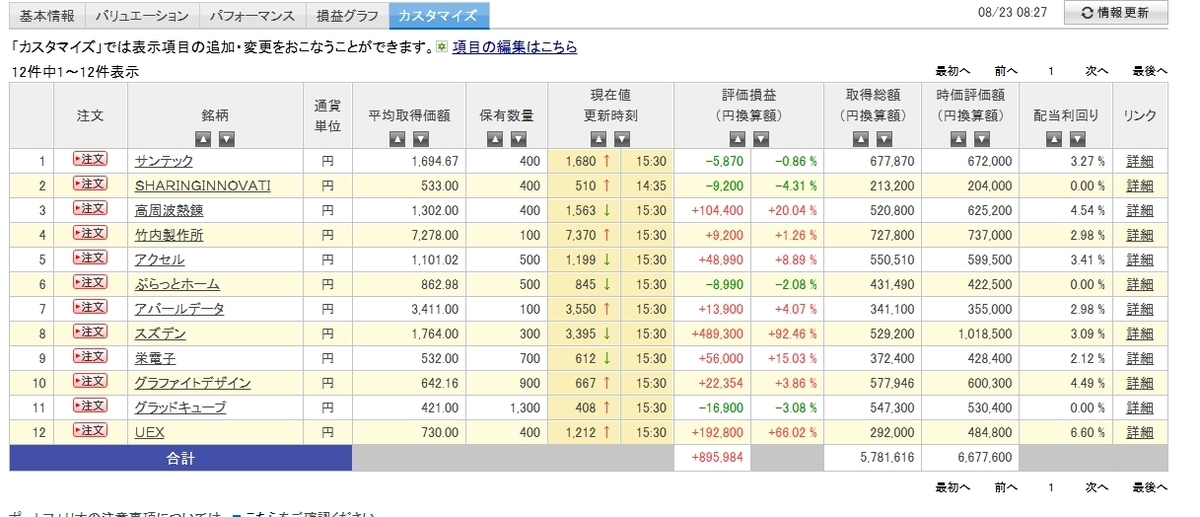
Task: Open 詳細 link for サンテック row
Action: [x=1139, y=161]
